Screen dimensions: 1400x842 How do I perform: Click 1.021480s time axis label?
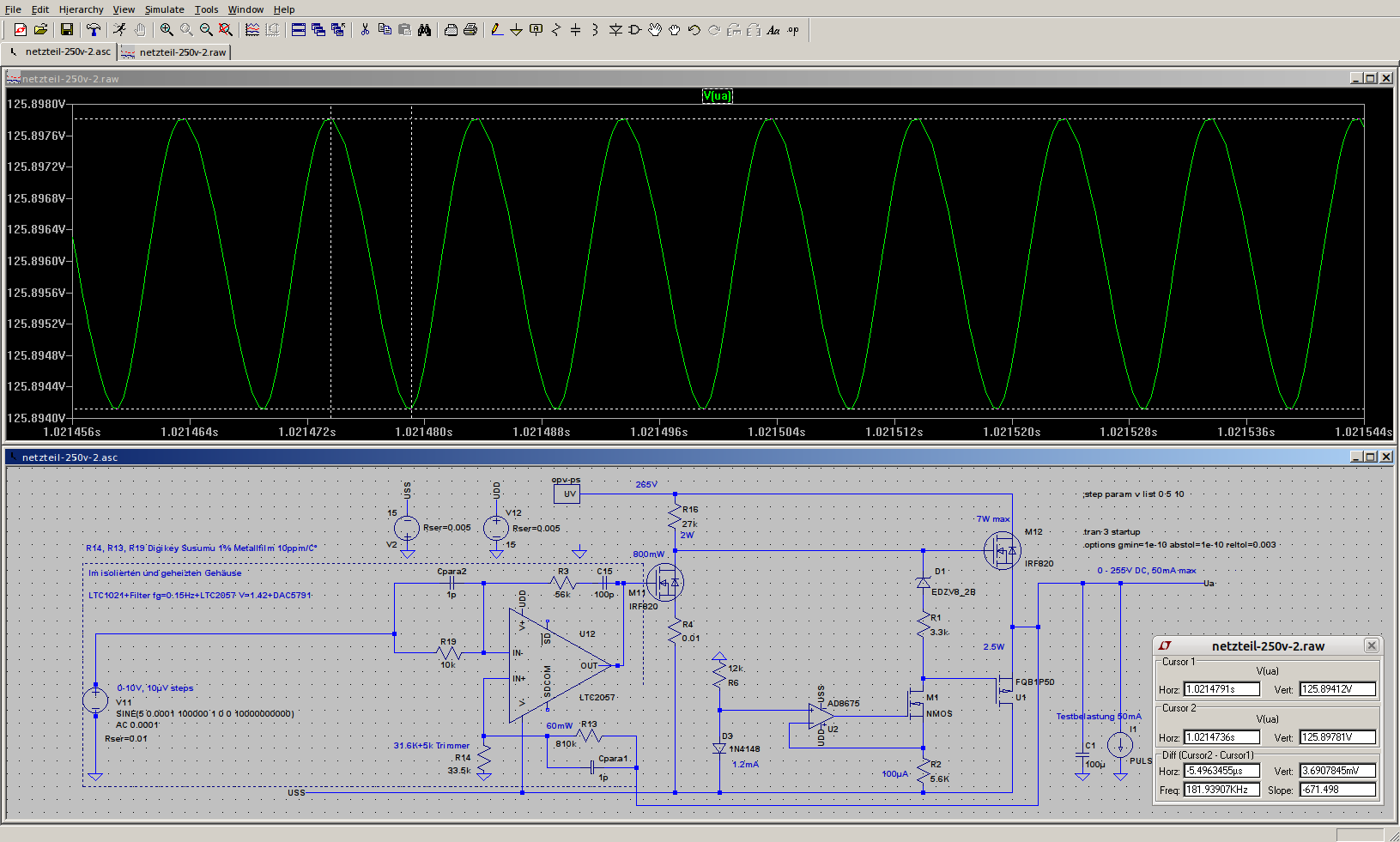coord(424,432)
